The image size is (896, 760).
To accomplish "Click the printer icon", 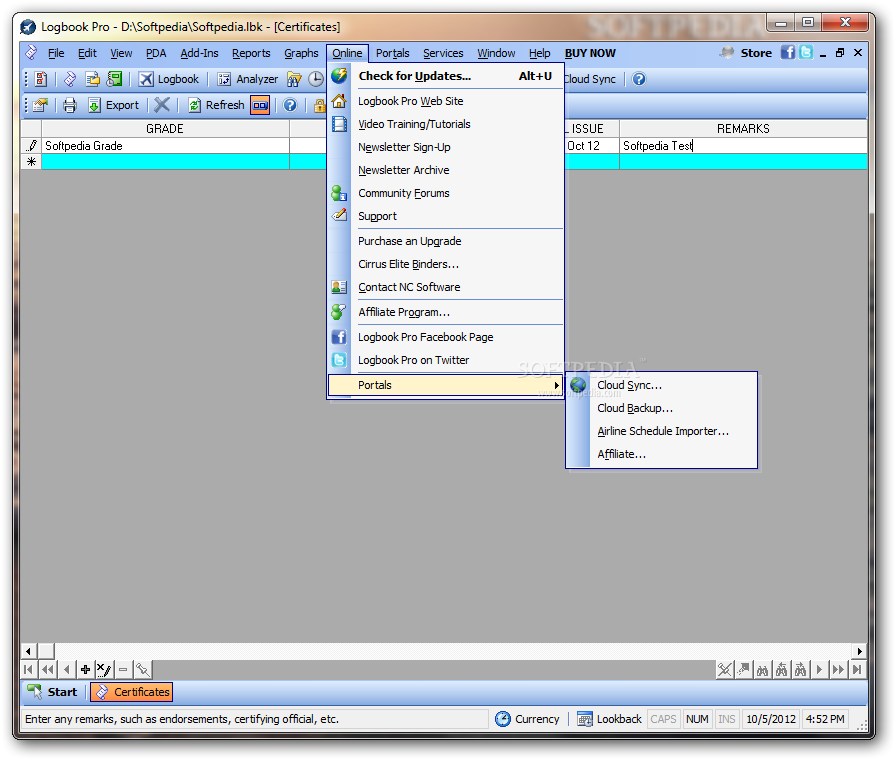I will [x=70, y=105].
